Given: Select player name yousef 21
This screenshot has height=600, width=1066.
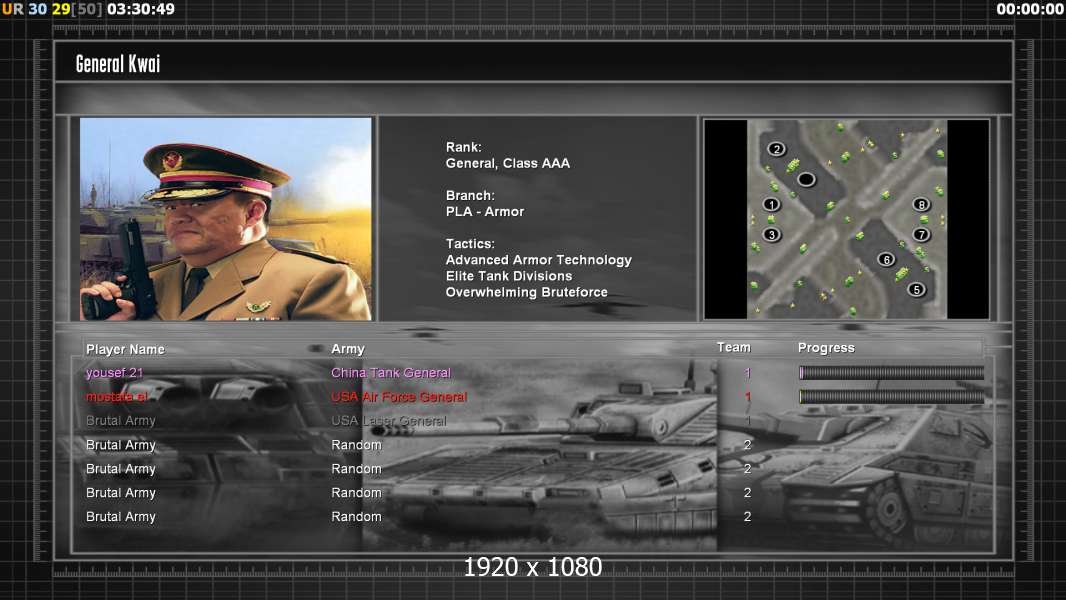Looking at the screenshot, I should 114,373.
